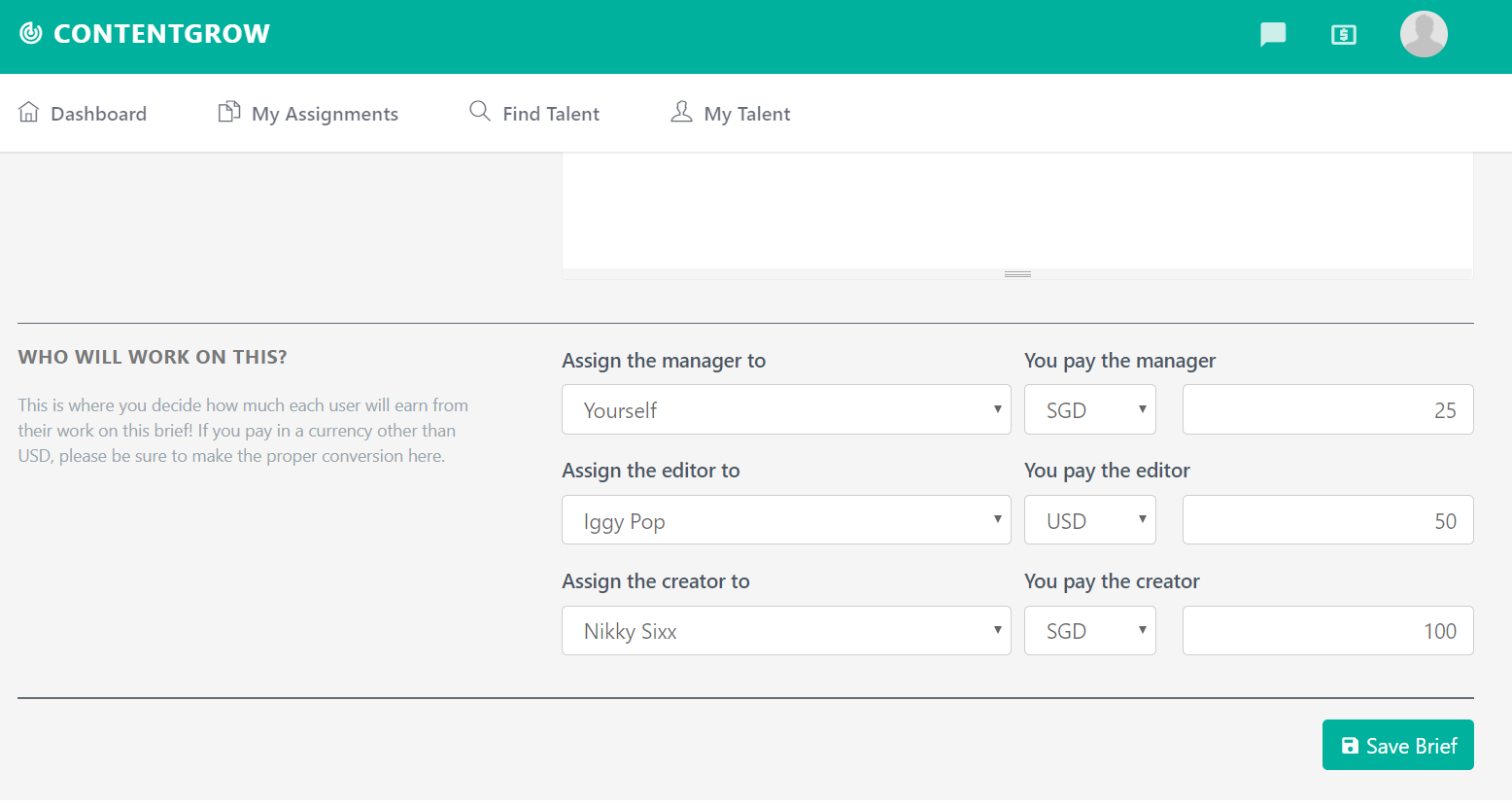Click the Dashboard home icon
This screenshot has height=807, width=1512.
click(29, 112)
